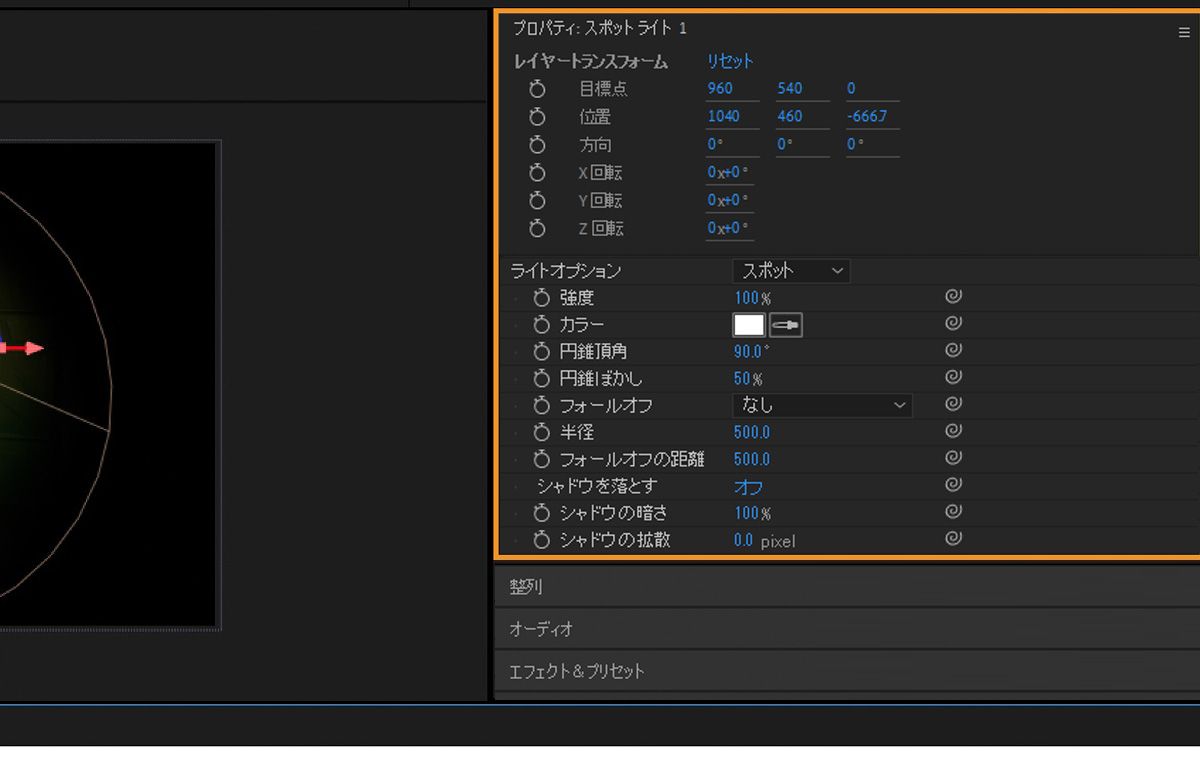Click the リセット link for レイヤートランスフォーム
Viewport: 1200px width, 775px height.
(728, 60)
